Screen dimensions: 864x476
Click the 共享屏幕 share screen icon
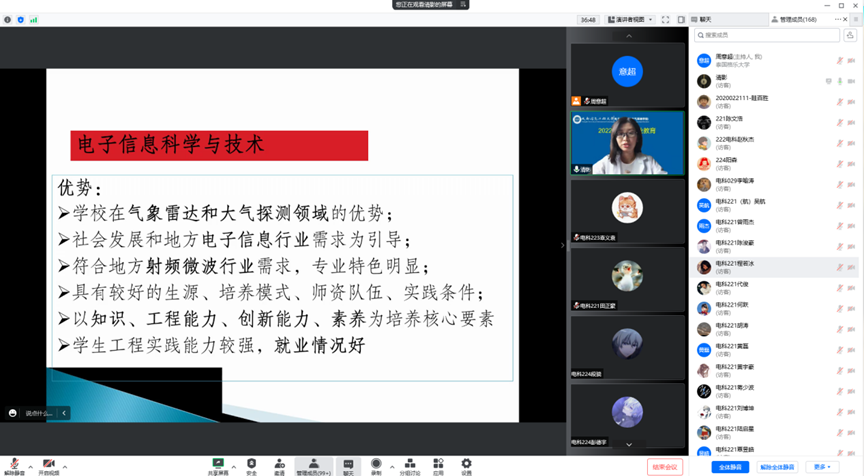coord(218,464)
